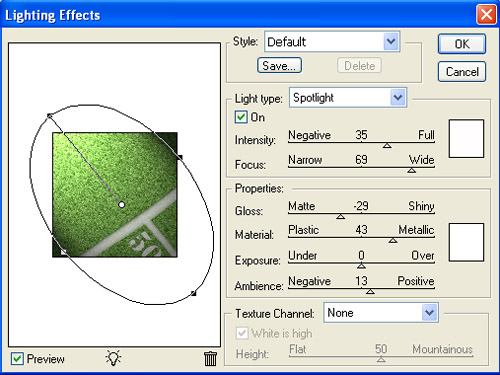
Task: Click the Material value 43
Action: point(361,229)
